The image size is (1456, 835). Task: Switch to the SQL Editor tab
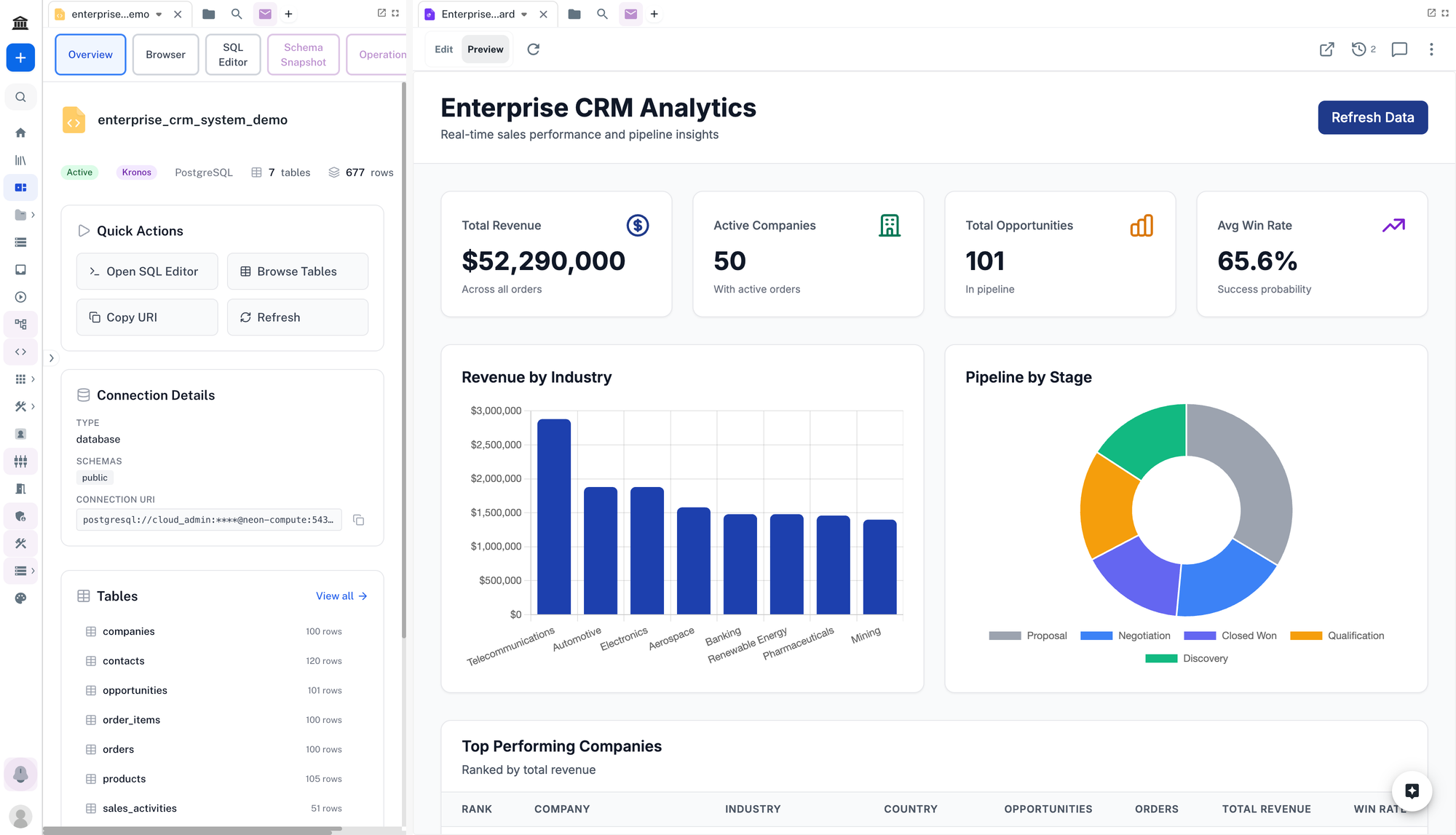tap(232, 55)
